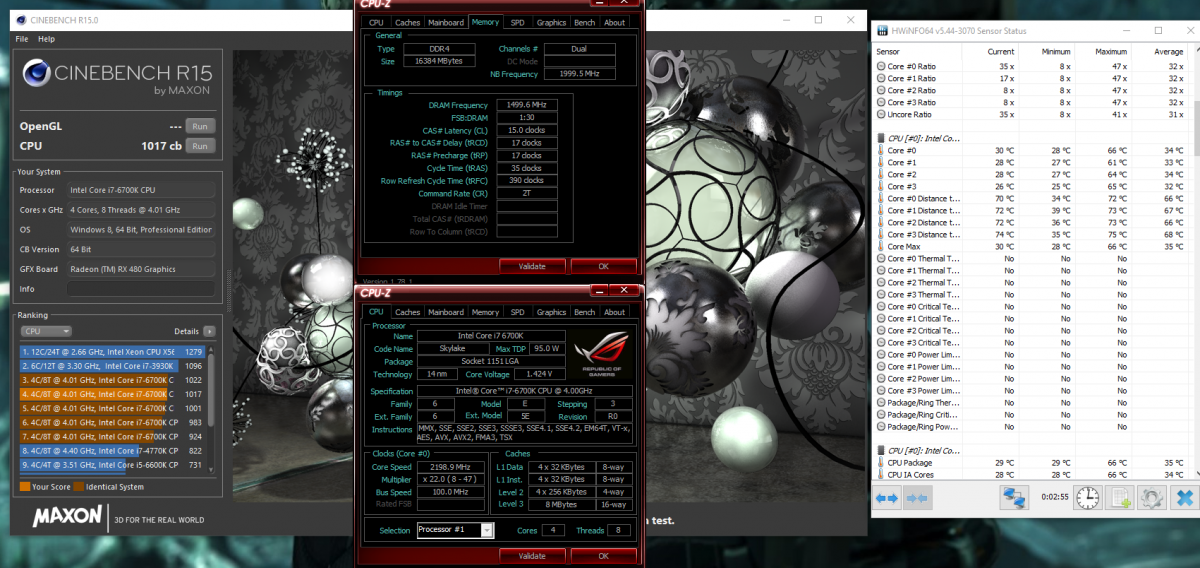
Task: Start HWiNFO logging to file icon
Action: coord(1121,497)
